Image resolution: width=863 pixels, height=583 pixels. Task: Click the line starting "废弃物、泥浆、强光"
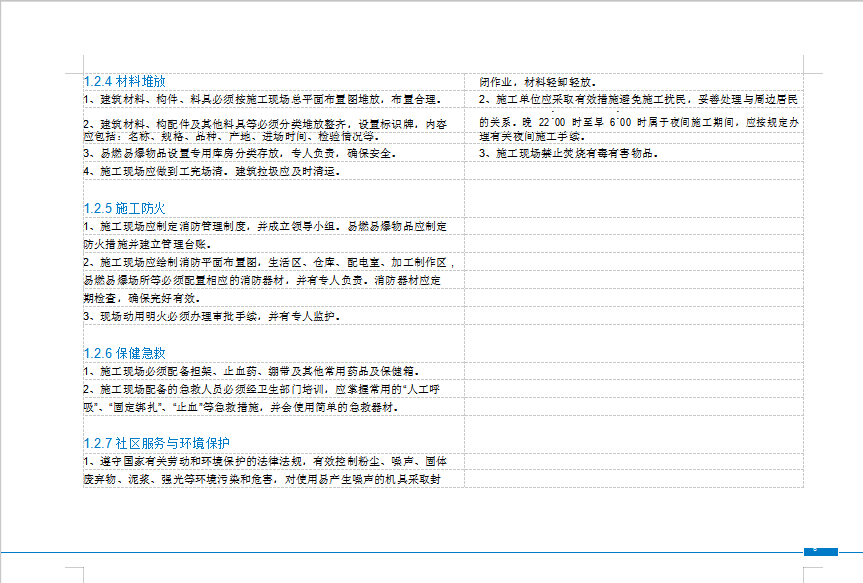263,480
